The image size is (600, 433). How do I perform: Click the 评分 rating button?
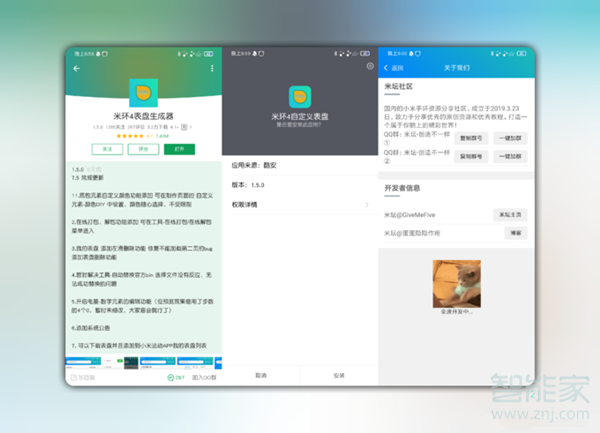click(x=143, y=149)
